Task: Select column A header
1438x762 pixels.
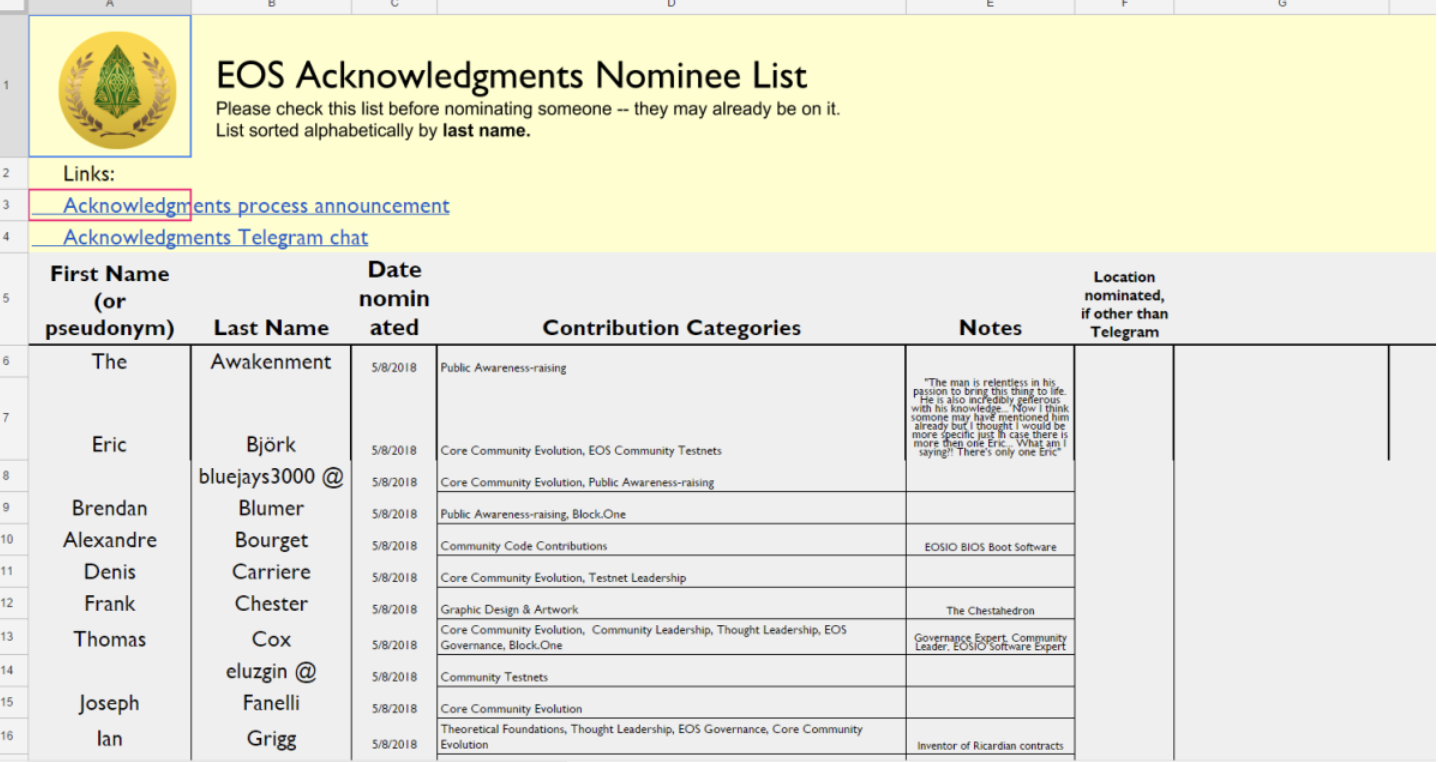Action: [110, 5]
